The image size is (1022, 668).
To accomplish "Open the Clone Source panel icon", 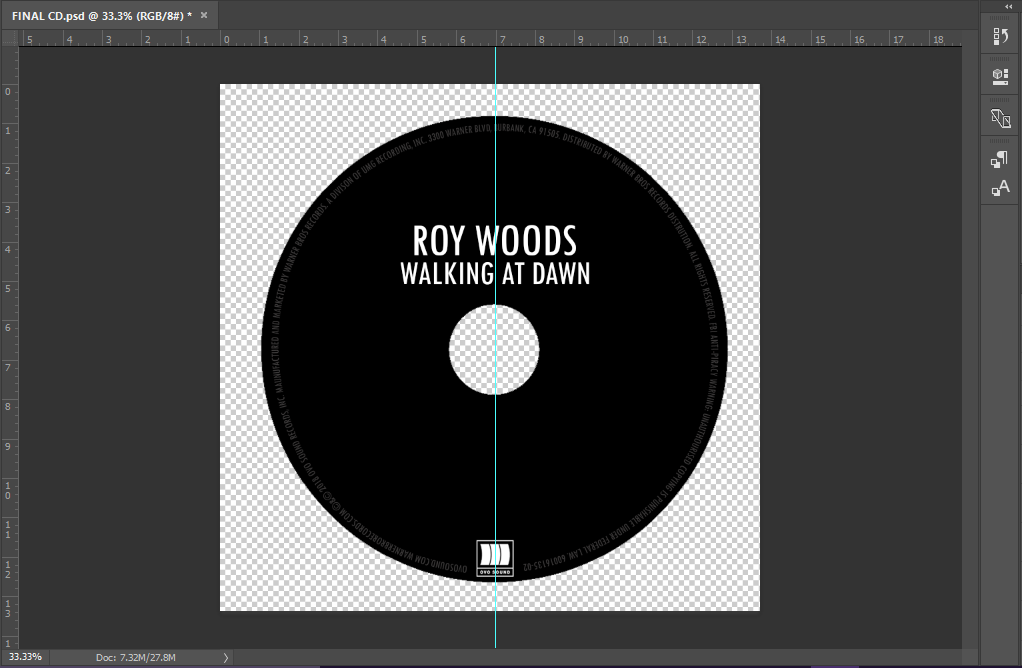I will tap(1000, 119).
